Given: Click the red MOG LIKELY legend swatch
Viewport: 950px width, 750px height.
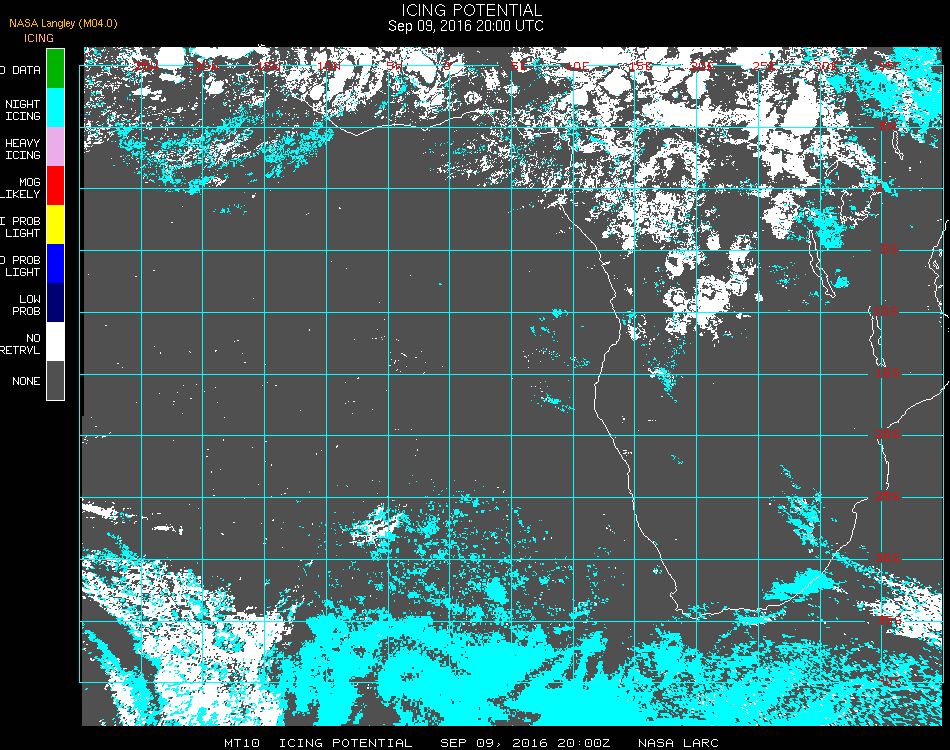Looking at the screenshot, I should 55,185.
